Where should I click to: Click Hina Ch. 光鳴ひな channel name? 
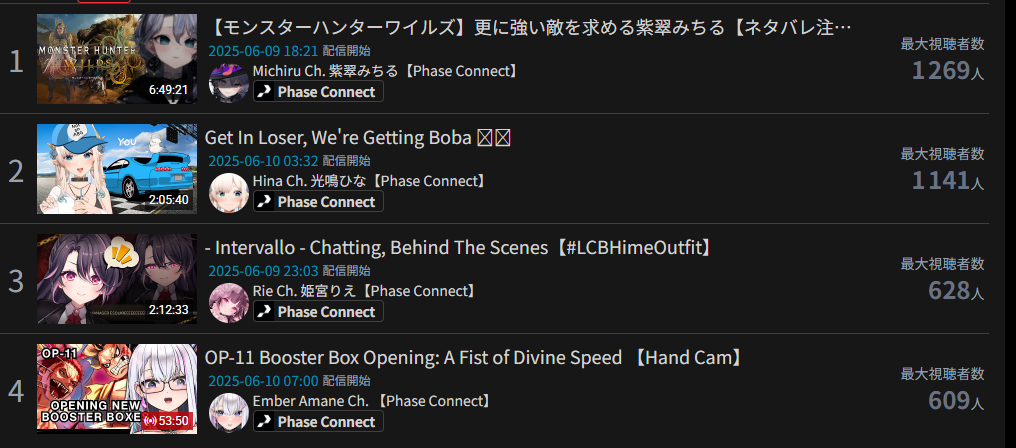tap(369, 181)
